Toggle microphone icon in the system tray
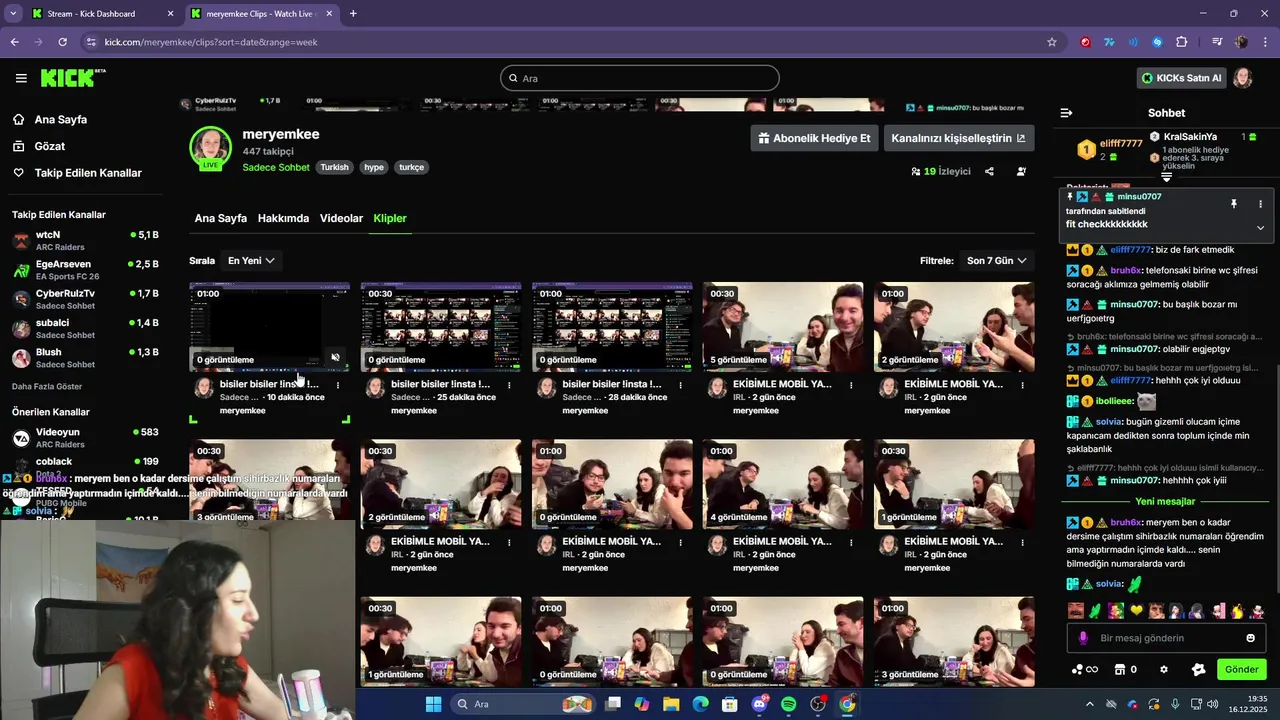 (1174, 704)
